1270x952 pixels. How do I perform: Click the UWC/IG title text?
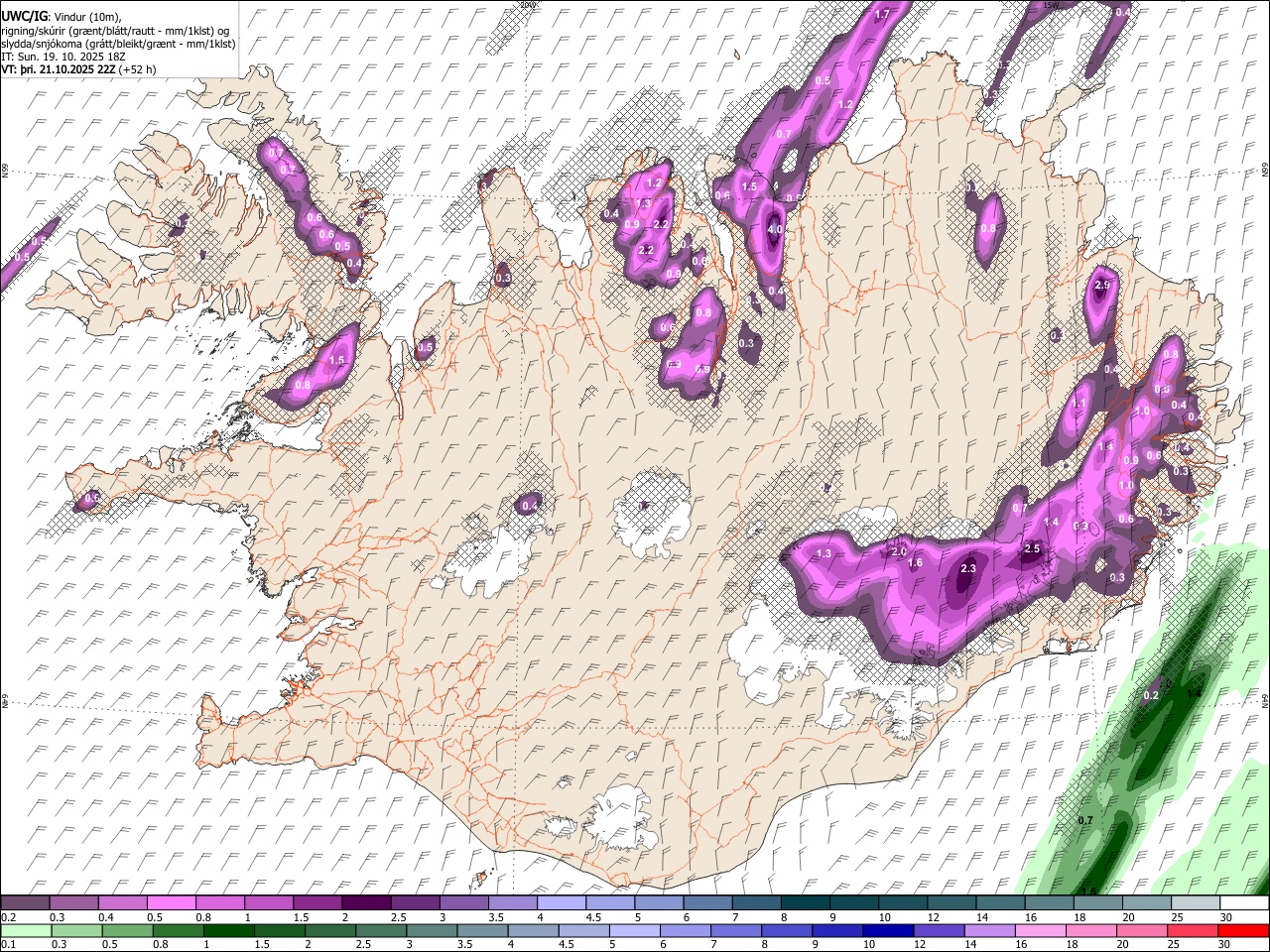point(24,16)
